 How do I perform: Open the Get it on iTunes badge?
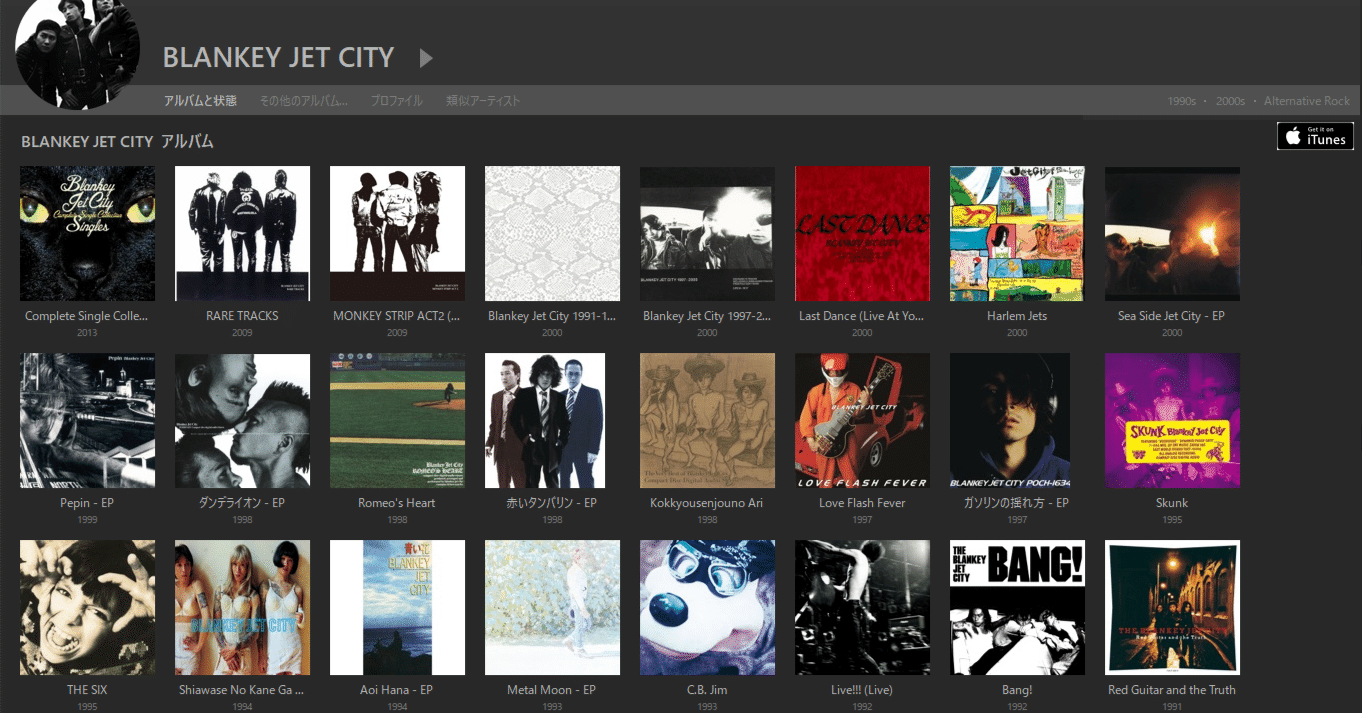pos(1315,136)
